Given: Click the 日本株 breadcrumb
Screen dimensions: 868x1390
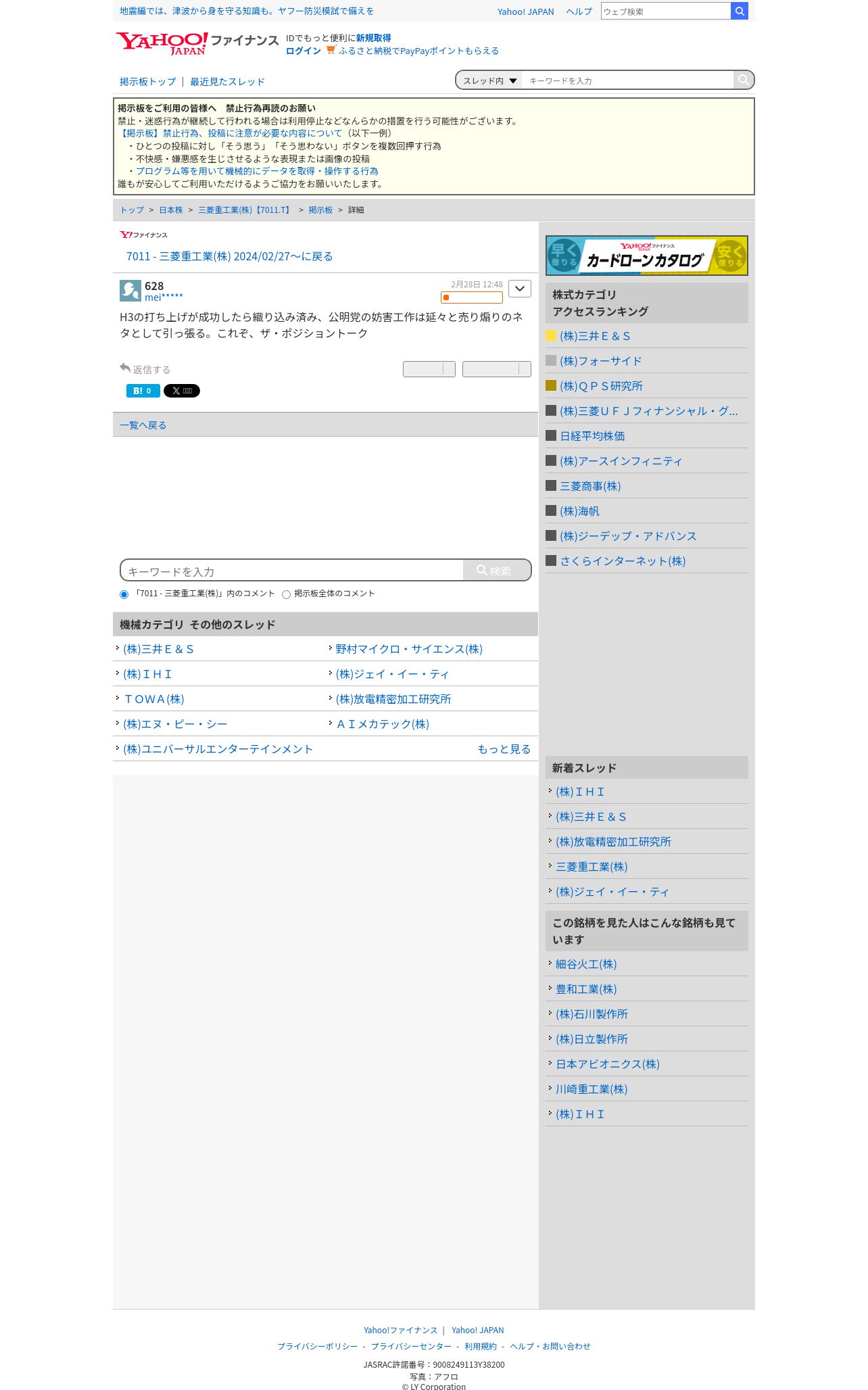Looking at the screenshot, I should (171, 210).
